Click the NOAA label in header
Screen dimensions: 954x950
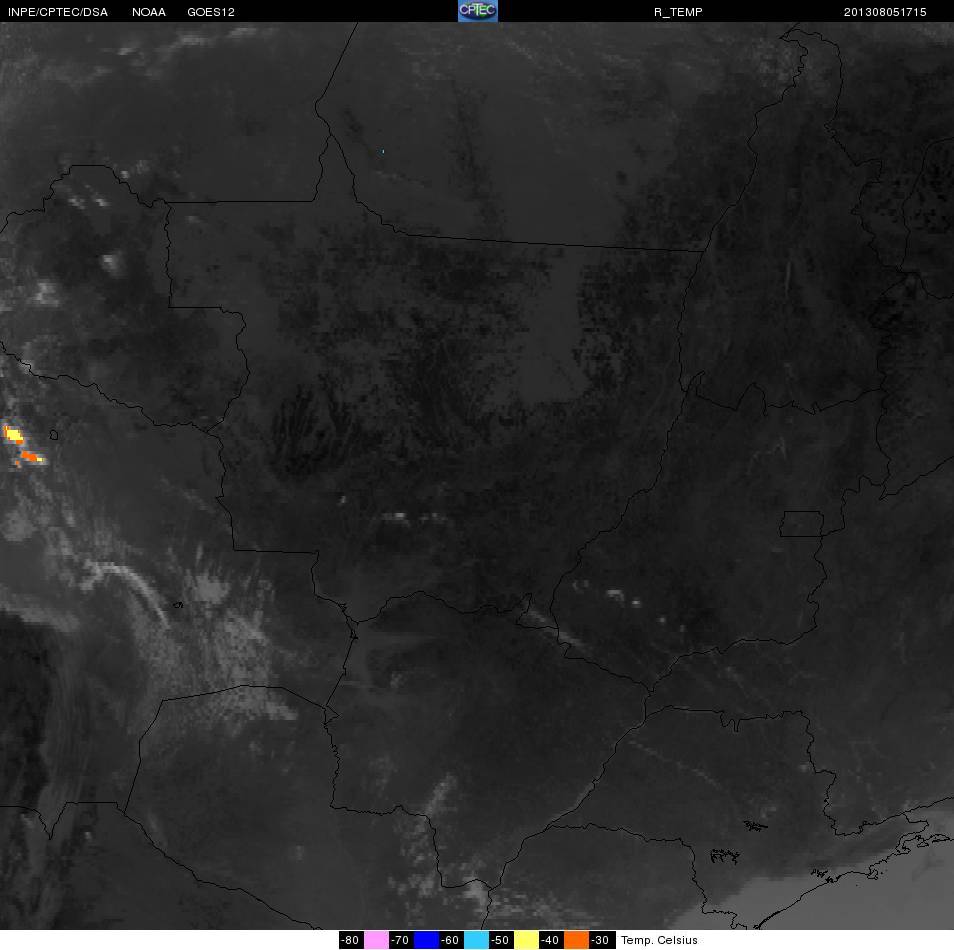149,12
